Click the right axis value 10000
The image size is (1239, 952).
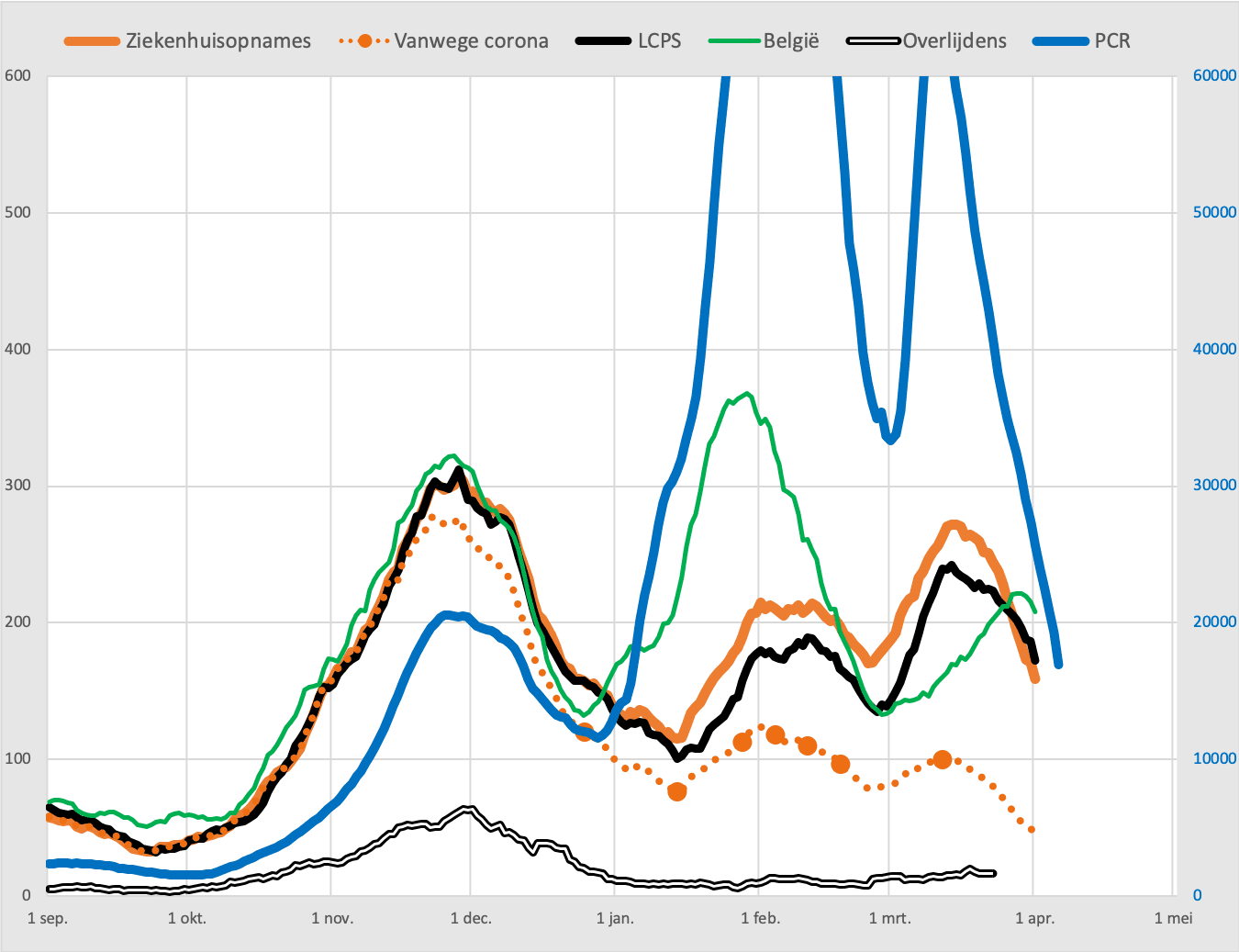coord(1214,758)
